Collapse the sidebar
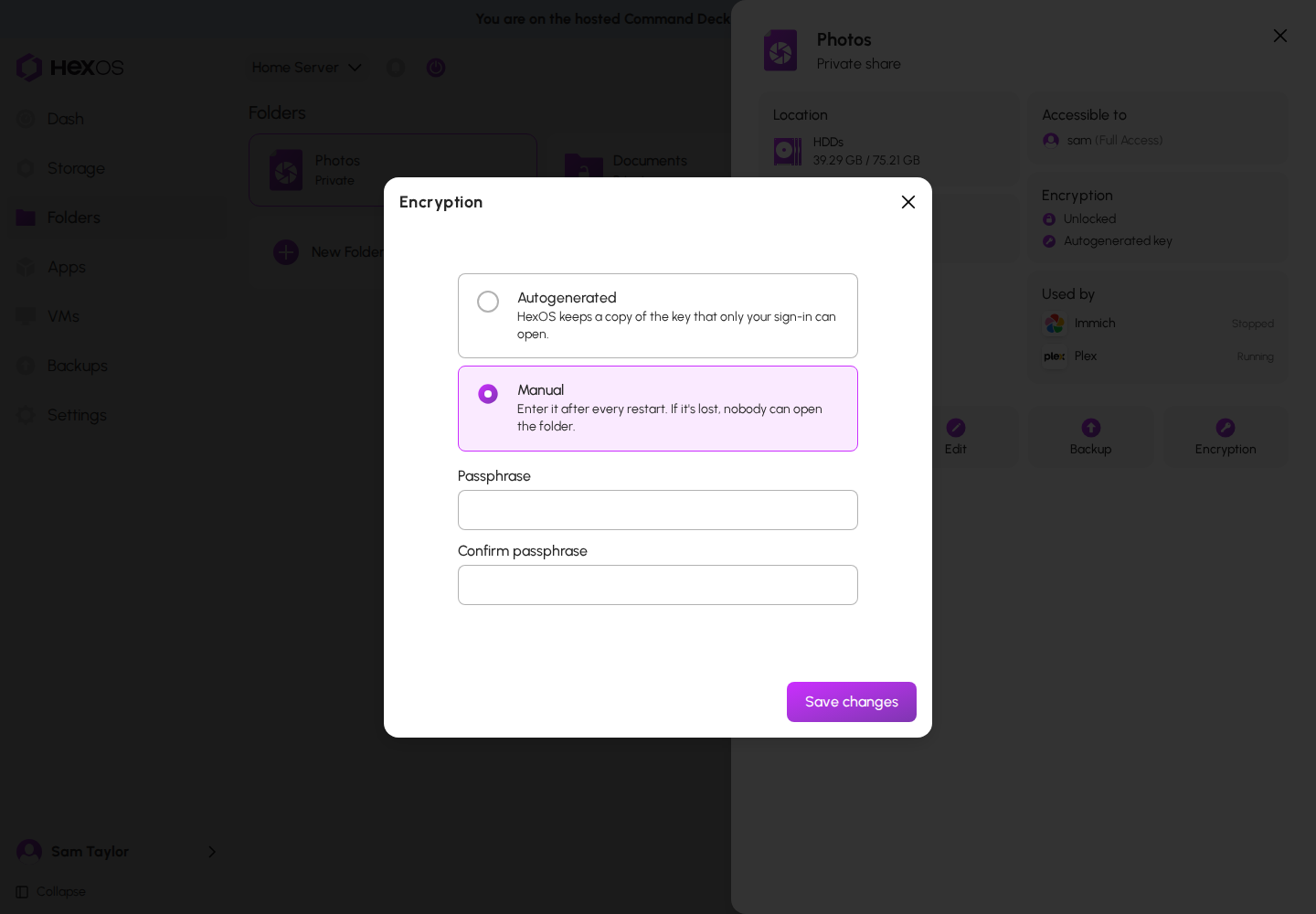 coord(51,892)
